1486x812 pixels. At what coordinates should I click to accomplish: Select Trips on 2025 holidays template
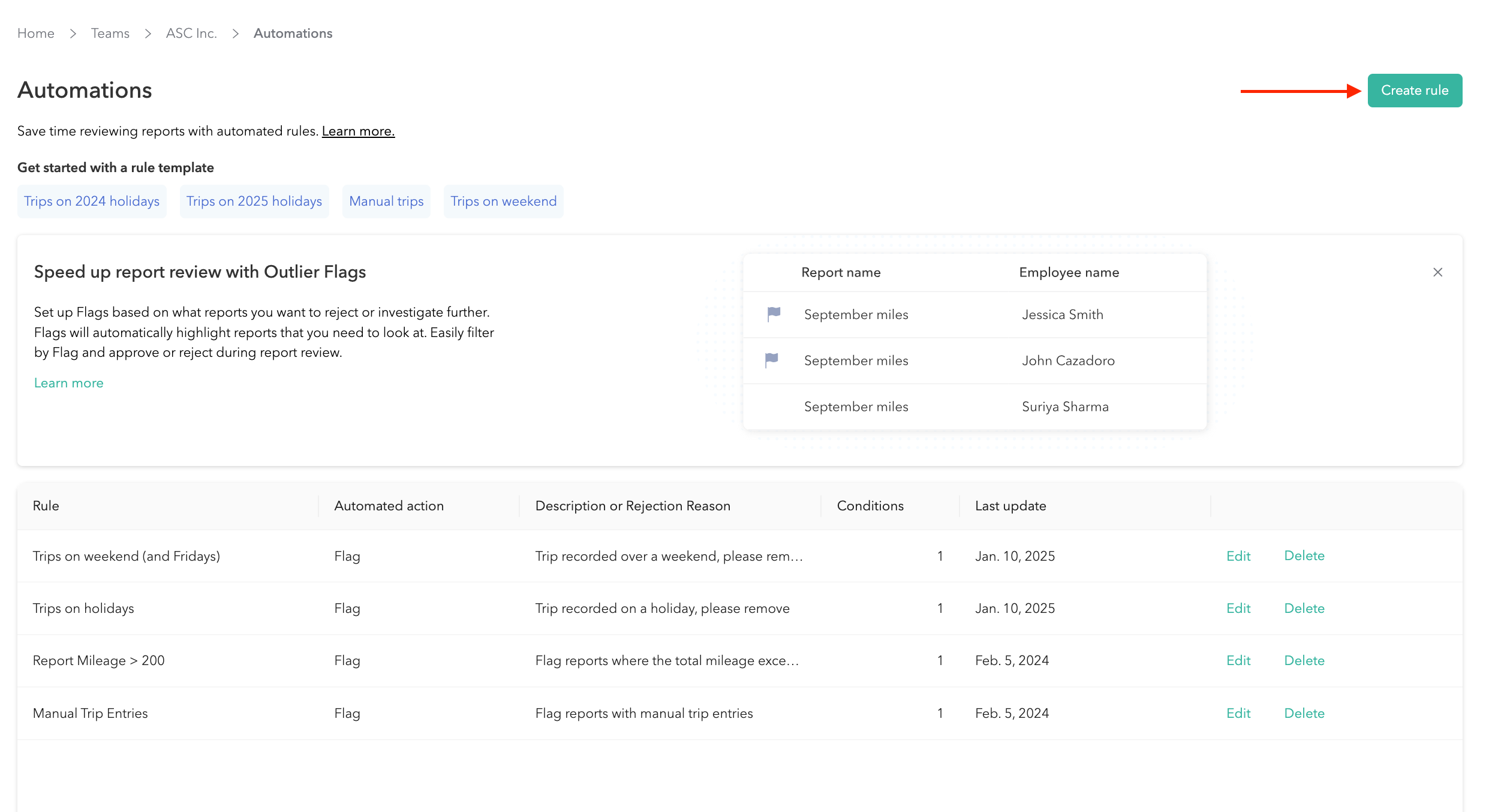[x=254, y=202]
